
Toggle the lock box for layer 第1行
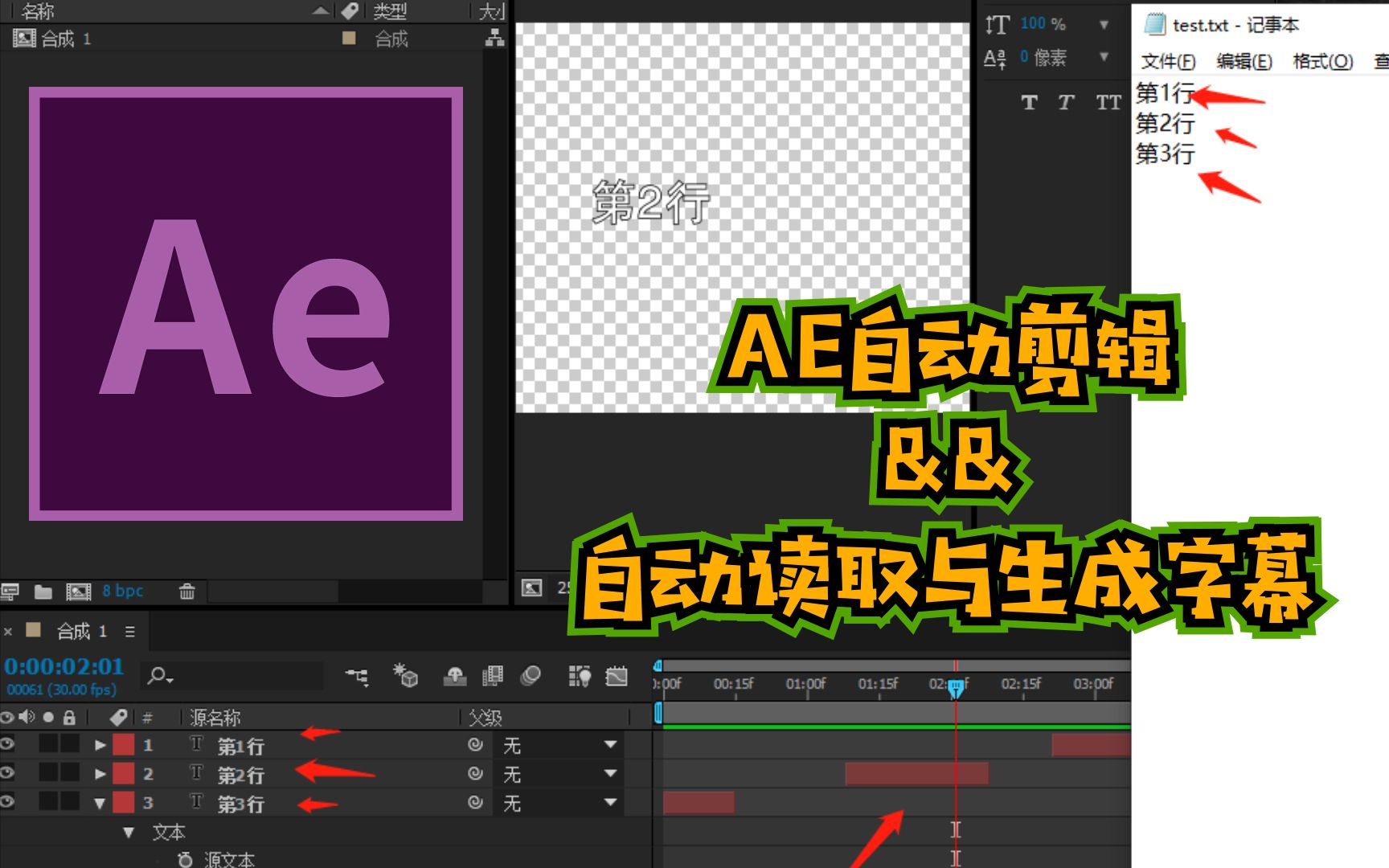(70, 743)
